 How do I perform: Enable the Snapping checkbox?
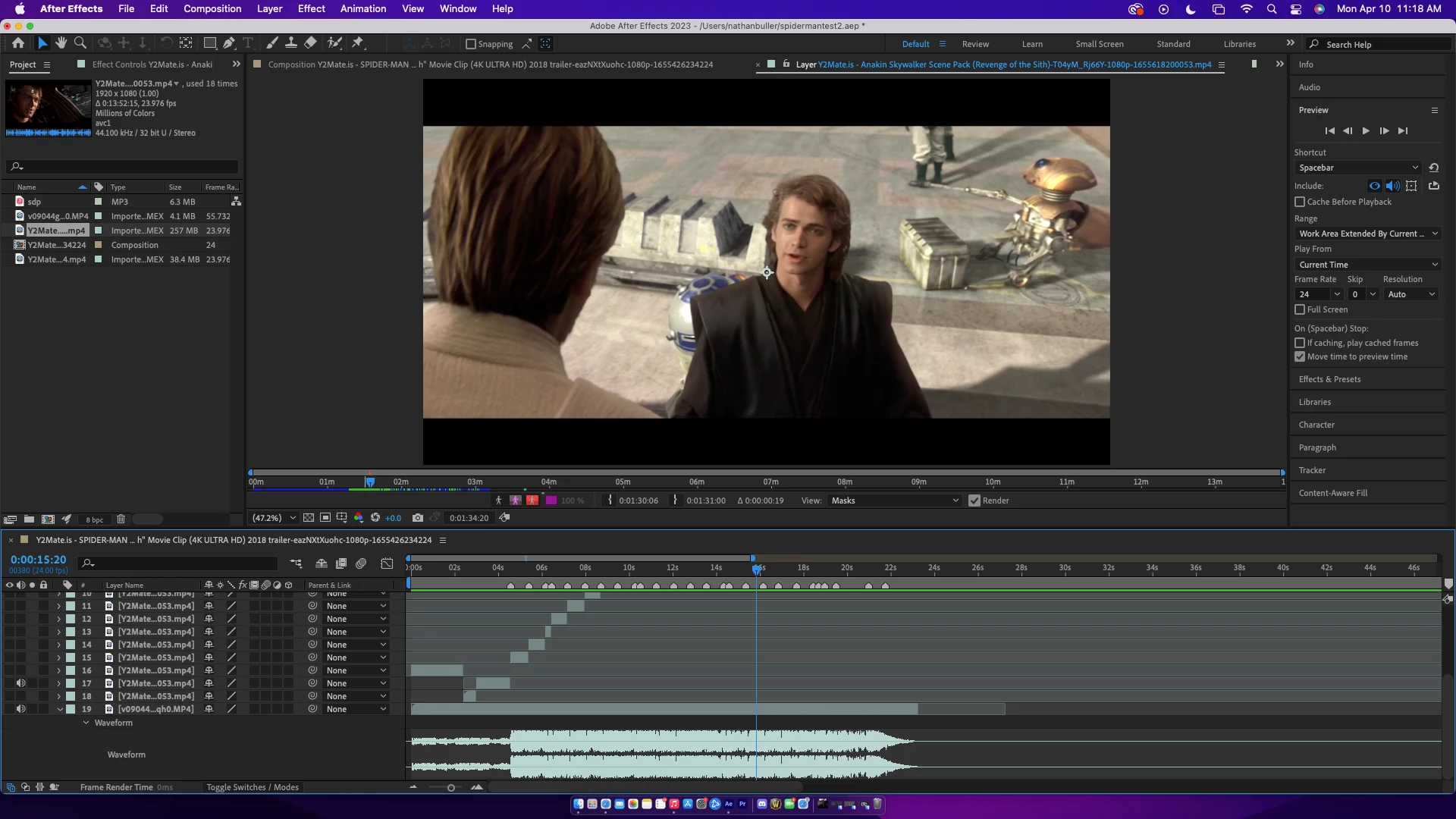click(x=471, y=44)
